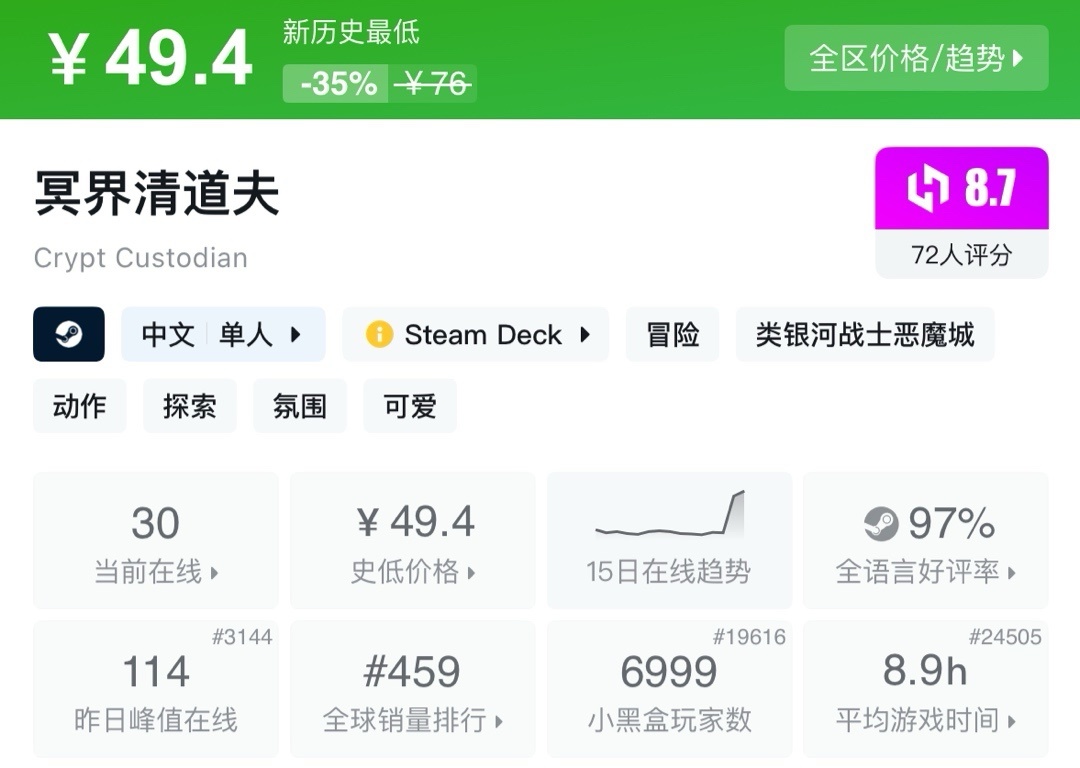
Task: Tap the Heybox logo on score badge
Action: pyautogui.click(x=926, y=189)
